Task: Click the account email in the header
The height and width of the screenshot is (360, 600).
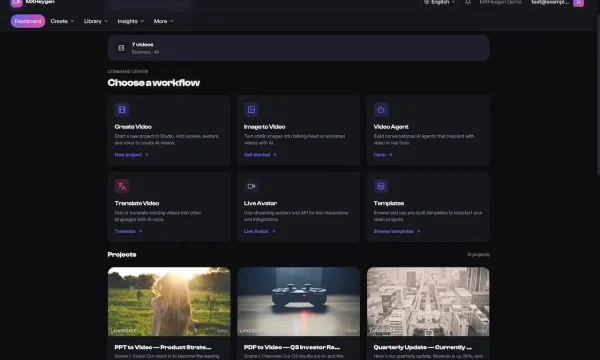Action: [550, 2]
